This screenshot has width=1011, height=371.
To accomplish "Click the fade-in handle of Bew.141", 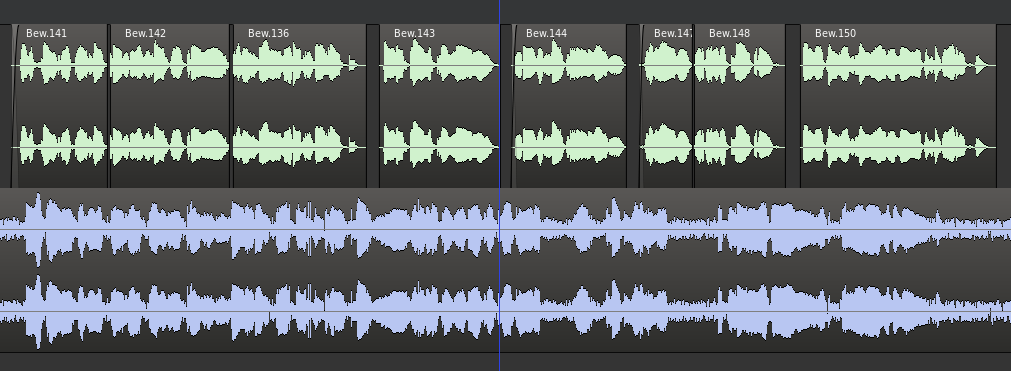I will click(15, 106).
